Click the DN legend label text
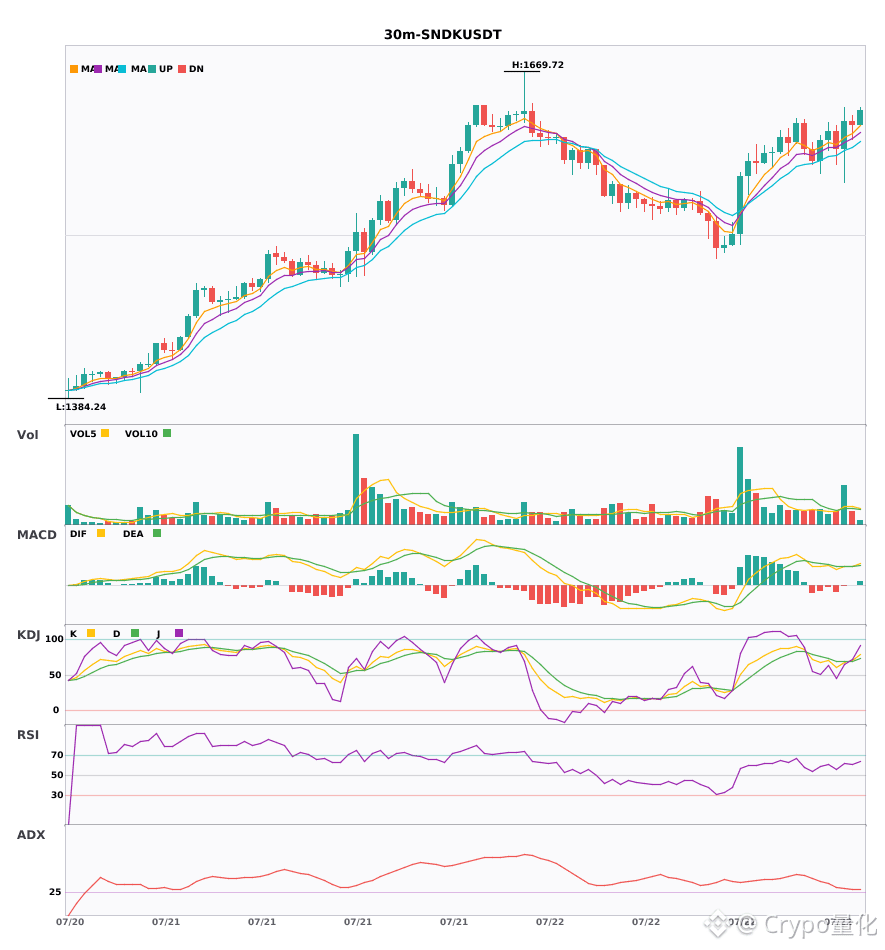885x950 pixels. (196, 69)
